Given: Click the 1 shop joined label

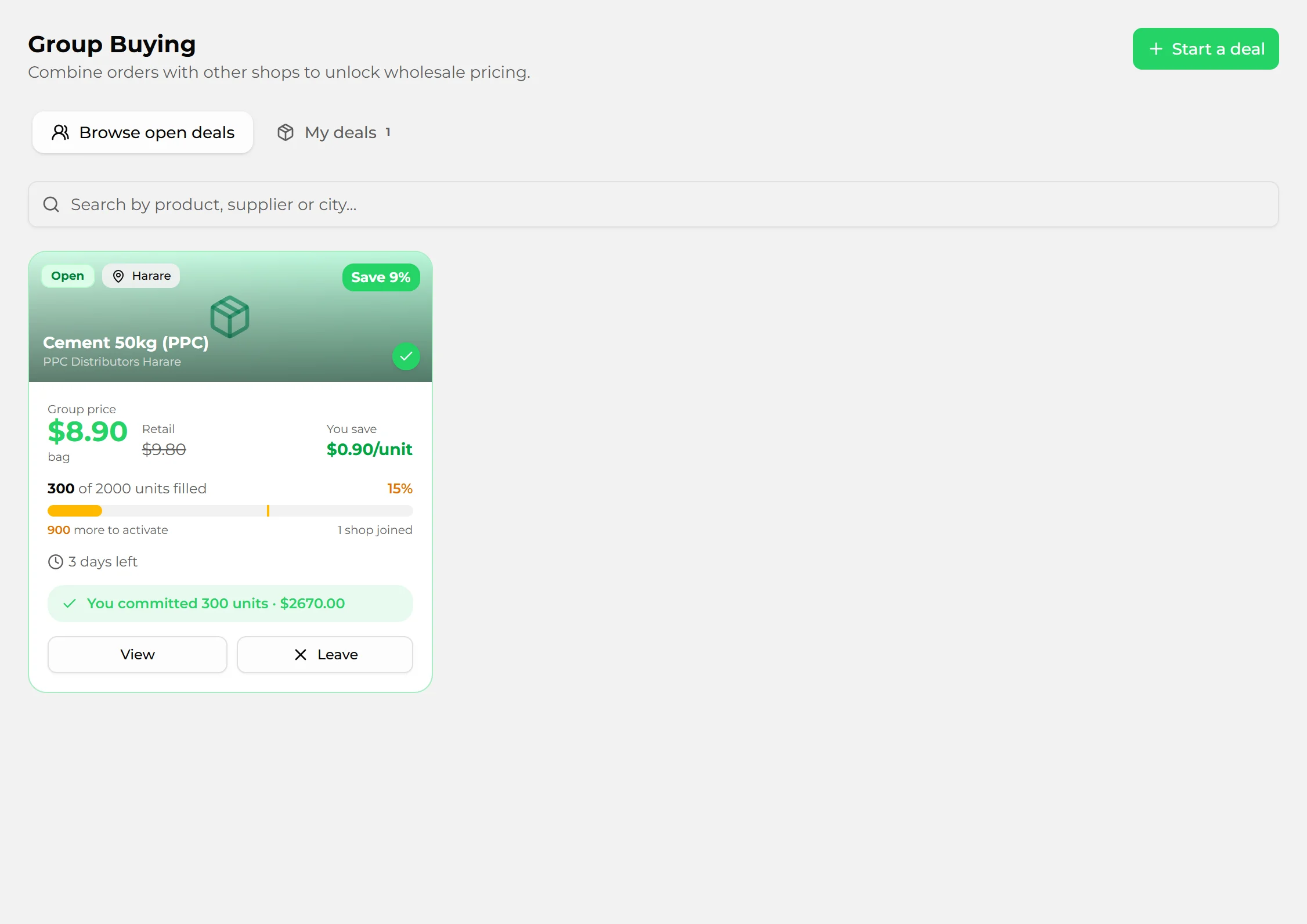Looking at the screenshot, I should pos(375,530).
